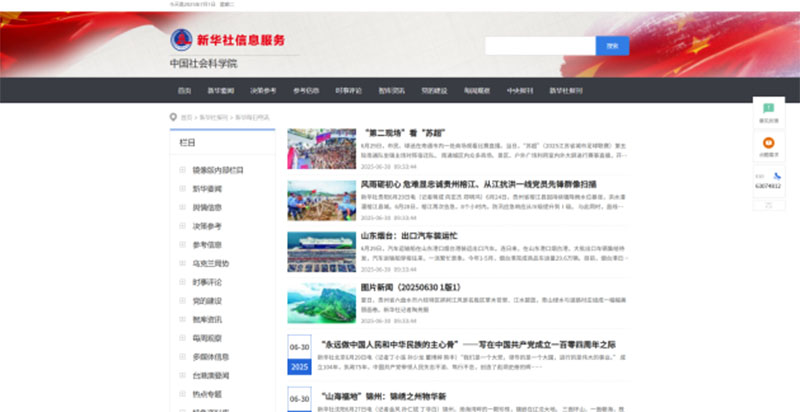The width and height of the screenshot is (800, 412).
Task: Go to 时事评论 in top navigation bar
Action: click(348, 91)
